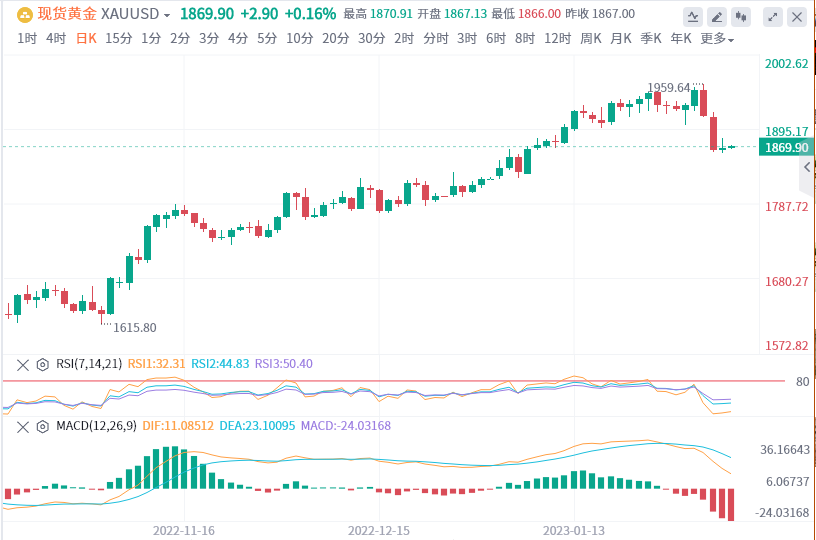This screenshot has width=816, height=540.
Task: Click the DEA:23.10095 value
Action: 257,426
